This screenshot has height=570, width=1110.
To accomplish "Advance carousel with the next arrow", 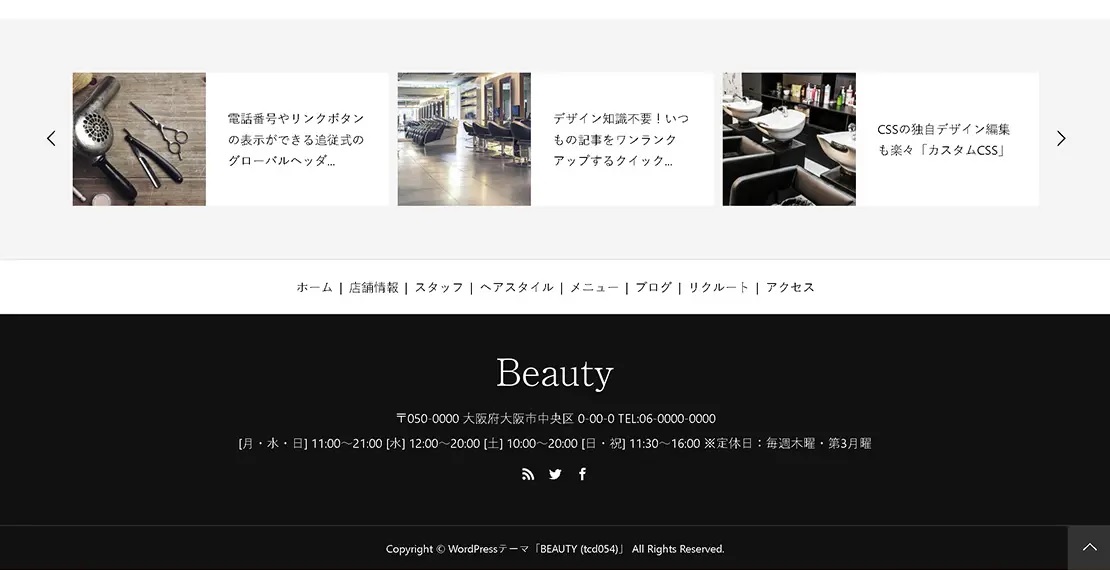I will click(x=1061, y=139).
